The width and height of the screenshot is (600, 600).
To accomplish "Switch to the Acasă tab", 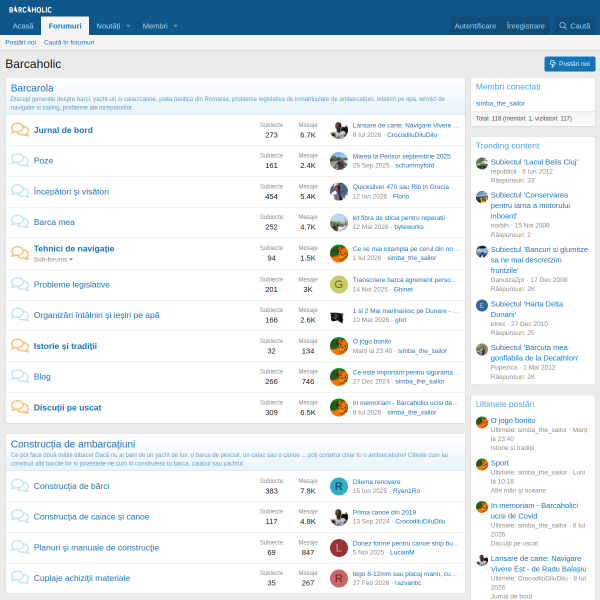I will coord(23,26).
